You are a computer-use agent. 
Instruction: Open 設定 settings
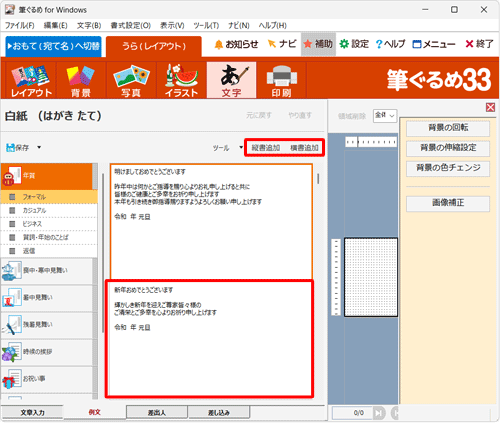click(354, 44)
